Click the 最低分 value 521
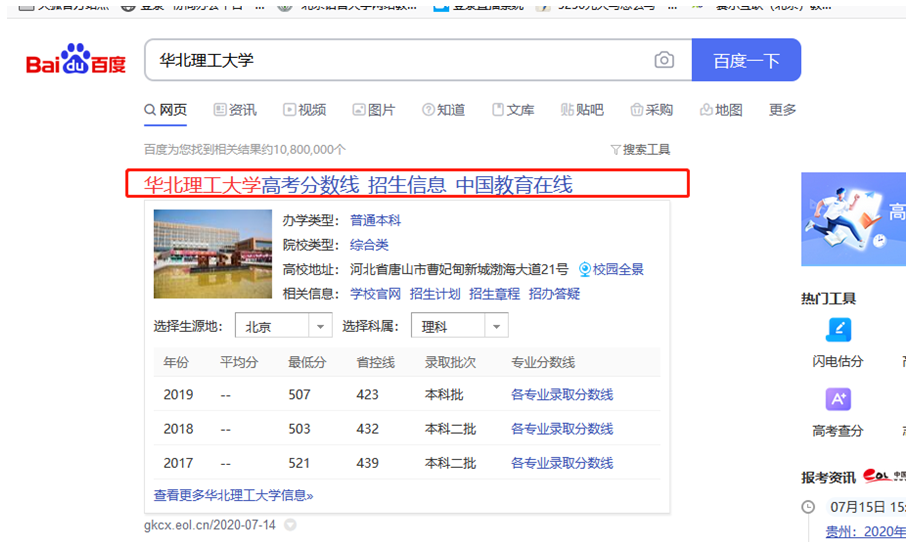 (299, 463)
